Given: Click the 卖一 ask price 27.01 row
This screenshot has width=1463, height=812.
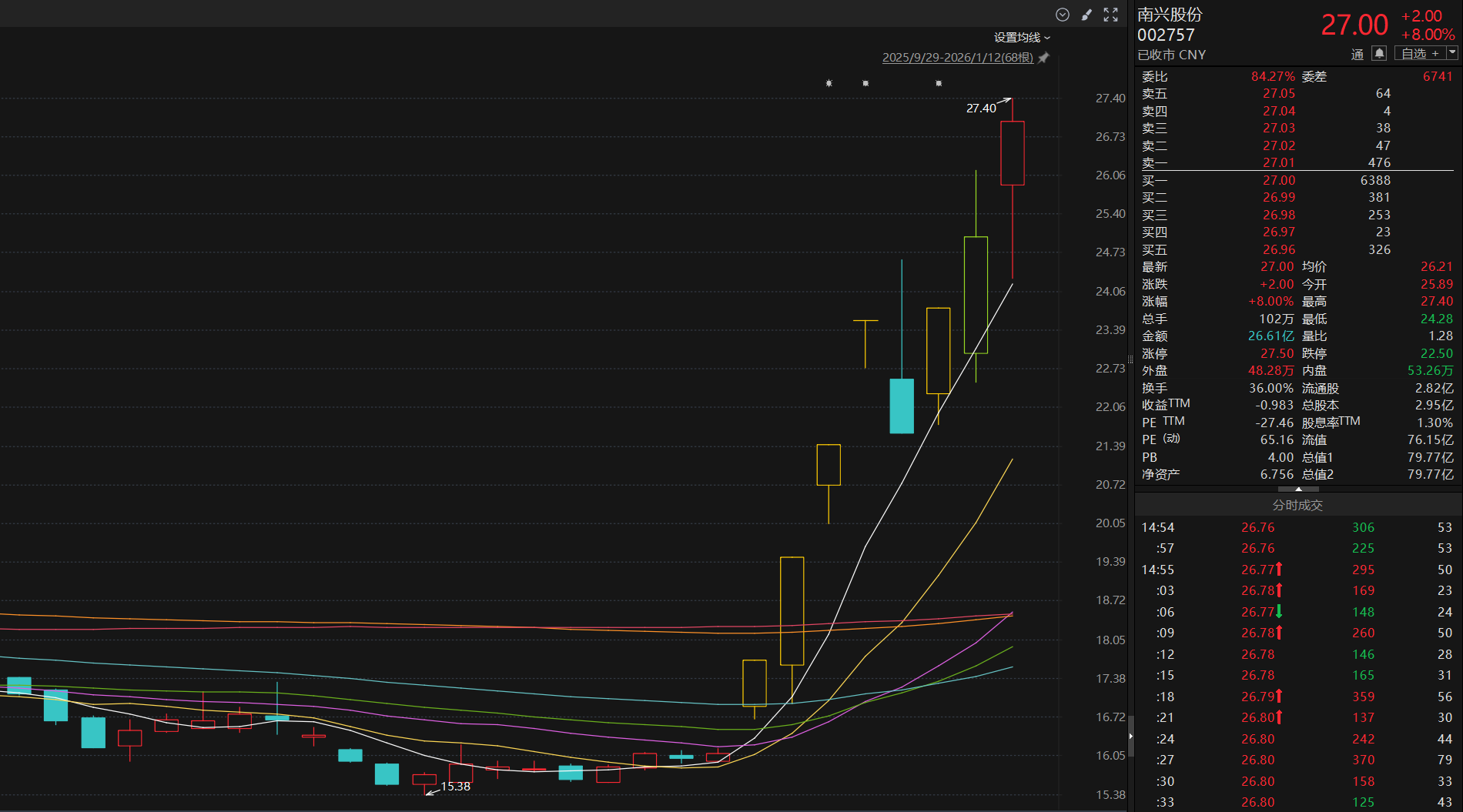Looking at the screenshot, I should (1278, 162).
